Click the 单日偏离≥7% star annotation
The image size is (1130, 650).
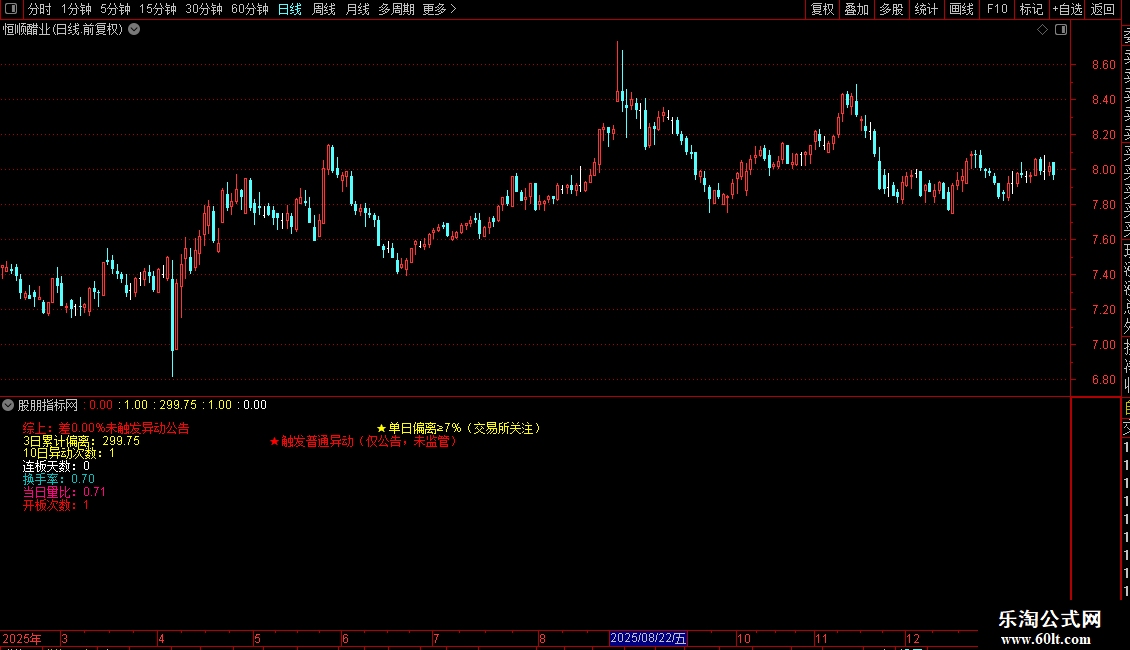pyautogui.click(x=458, y=428)
